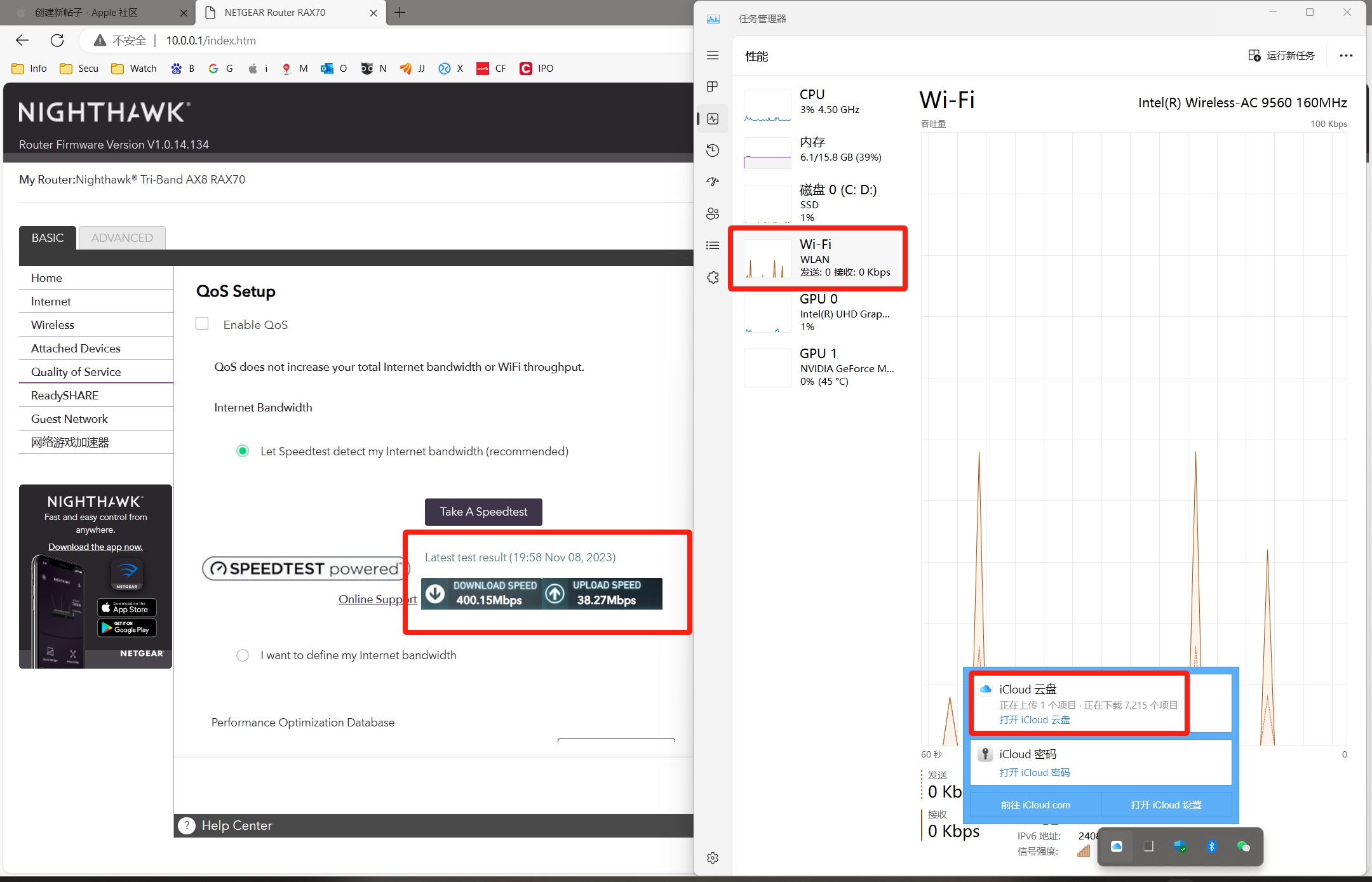1372x882 pixels.
Task: Open the Startup apps sidebar icon
Action: tap(713, 182)
